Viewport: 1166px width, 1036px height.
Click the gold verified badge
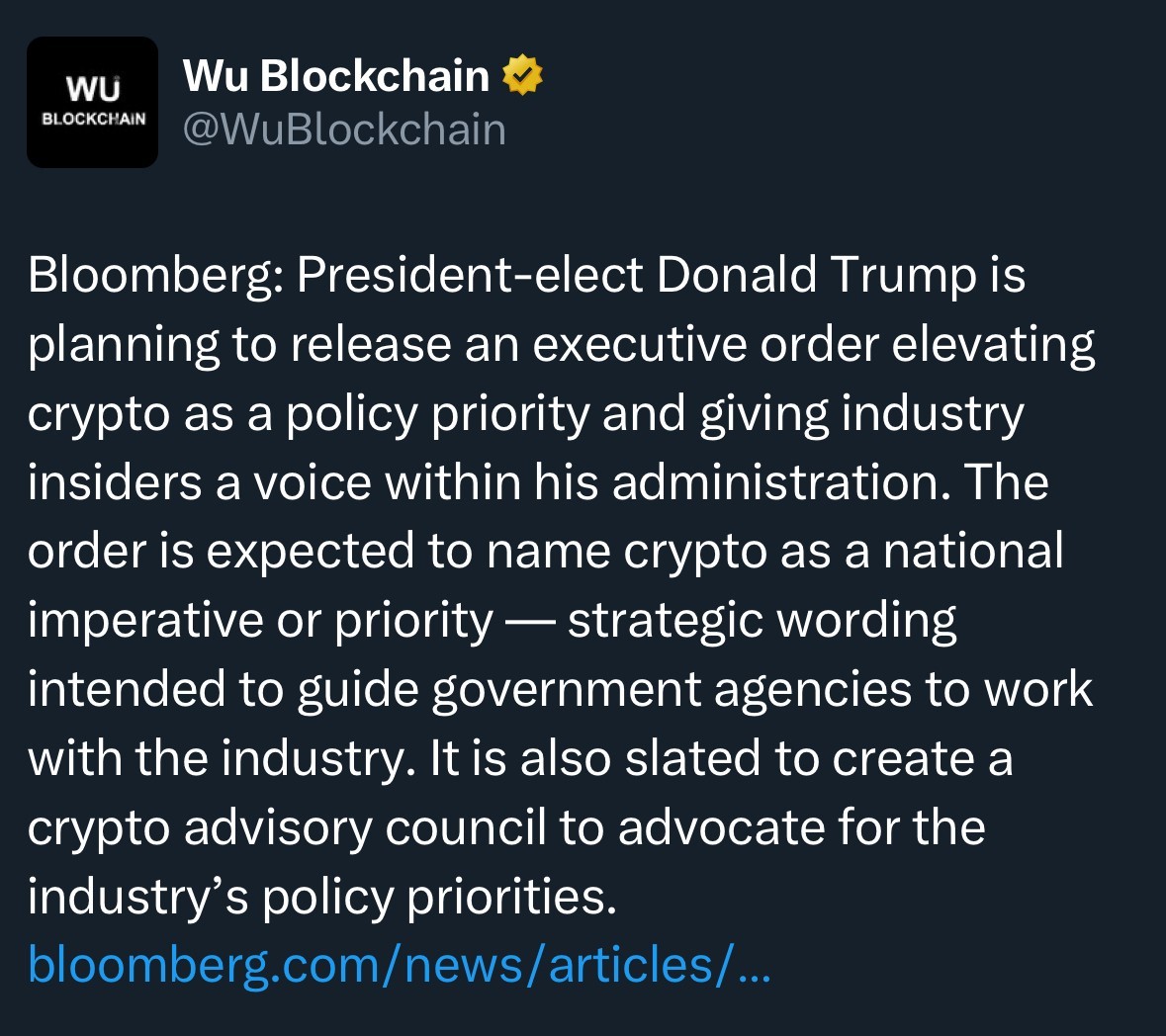(x=522, y=76)
